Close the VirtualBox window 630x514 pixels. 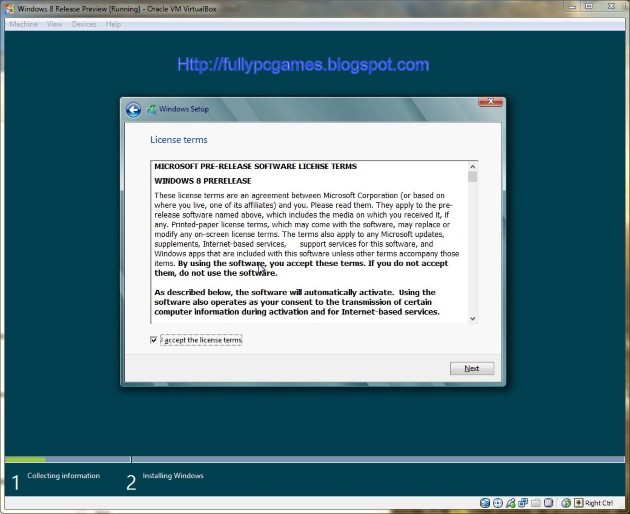click(611, 6)
